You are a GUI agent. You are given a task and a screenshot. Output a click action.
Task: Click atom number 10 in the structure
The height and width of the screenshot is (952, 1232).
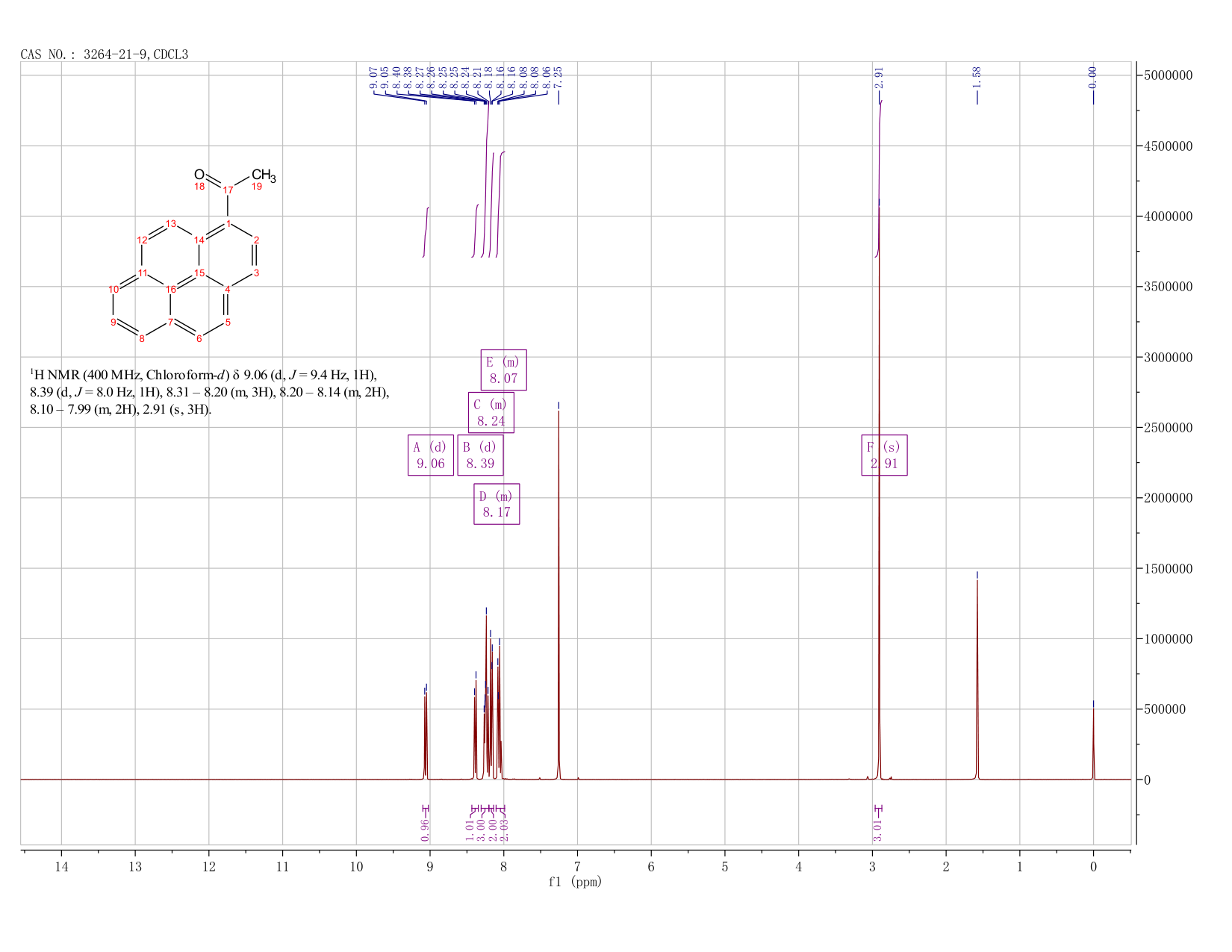[x=113, y=289]
